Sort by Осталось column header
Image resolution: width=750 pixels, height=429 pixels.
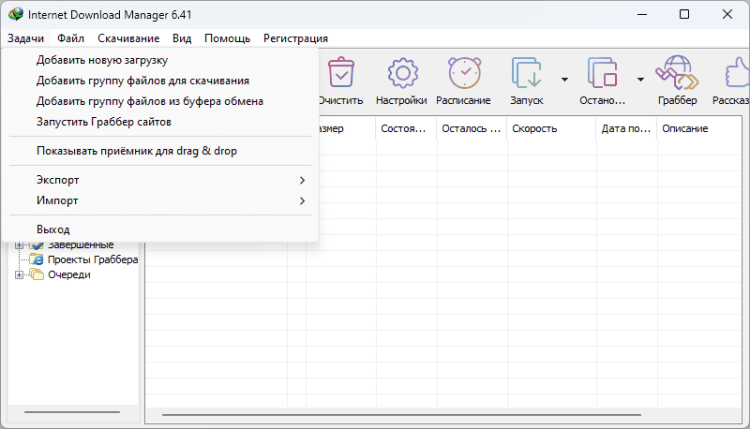pos(472,128)
